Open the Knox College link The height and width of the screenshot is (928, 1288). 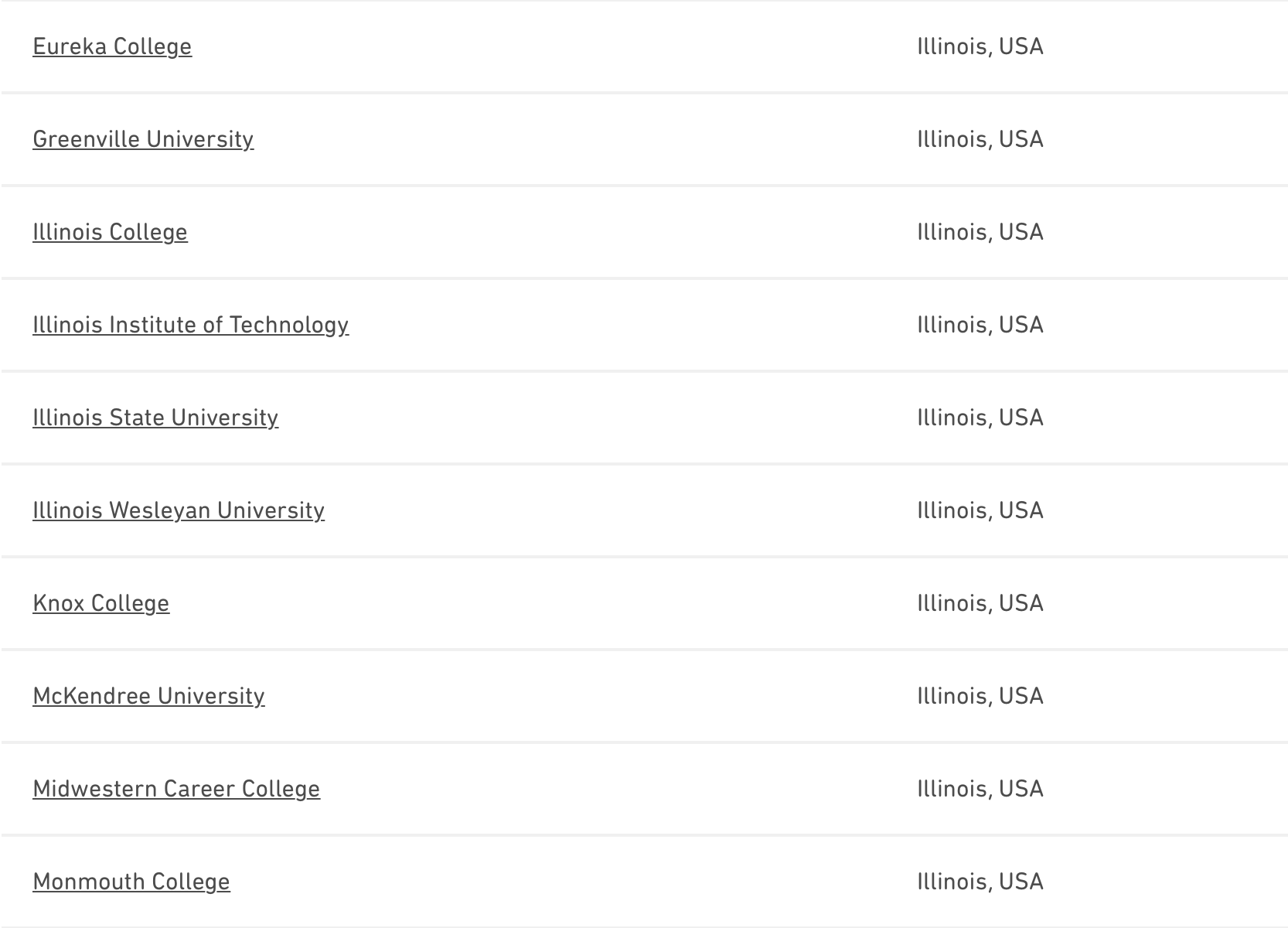point(101,603)
